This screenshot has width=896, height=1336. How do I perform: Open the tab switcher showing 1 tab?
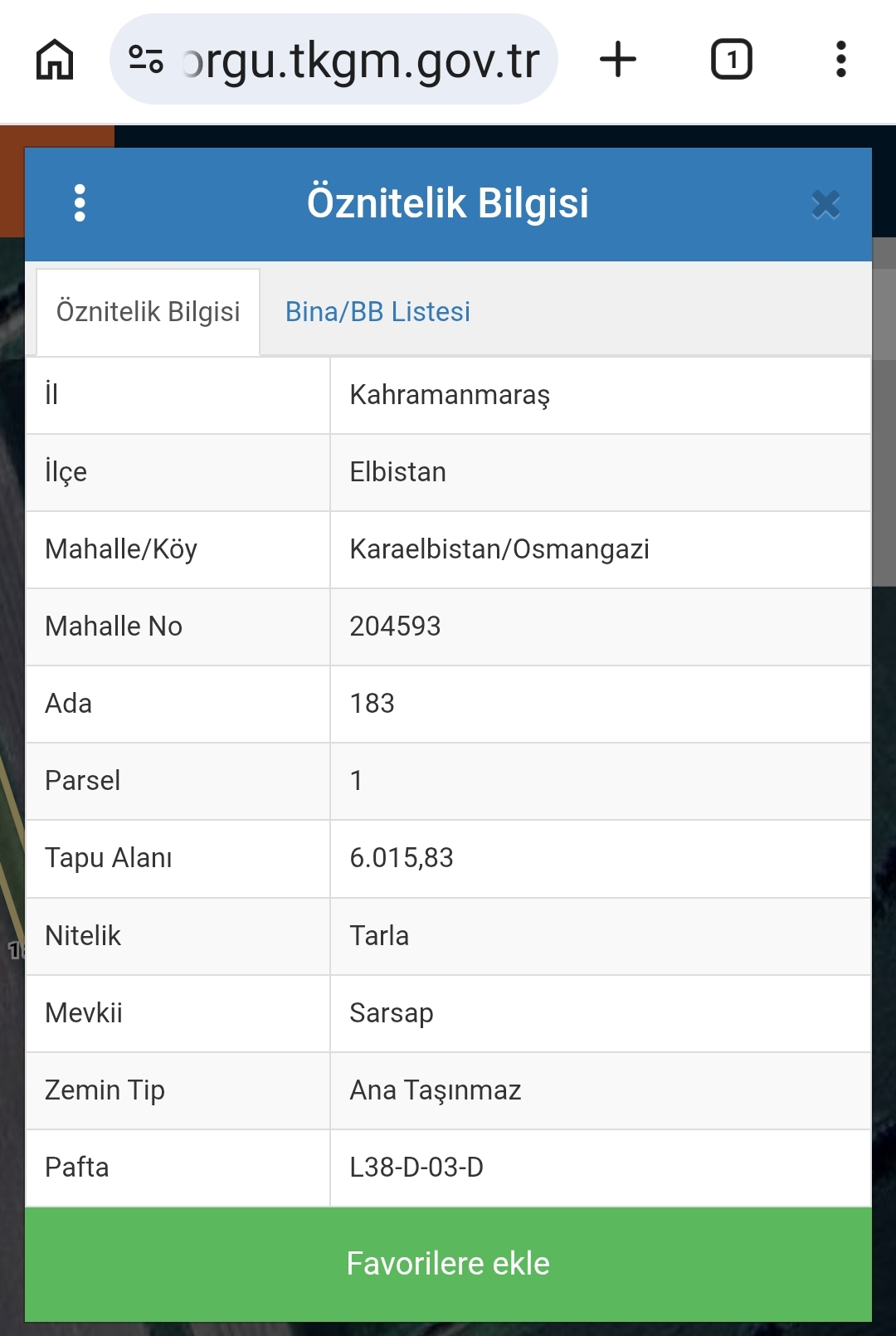tap(732, 60)
